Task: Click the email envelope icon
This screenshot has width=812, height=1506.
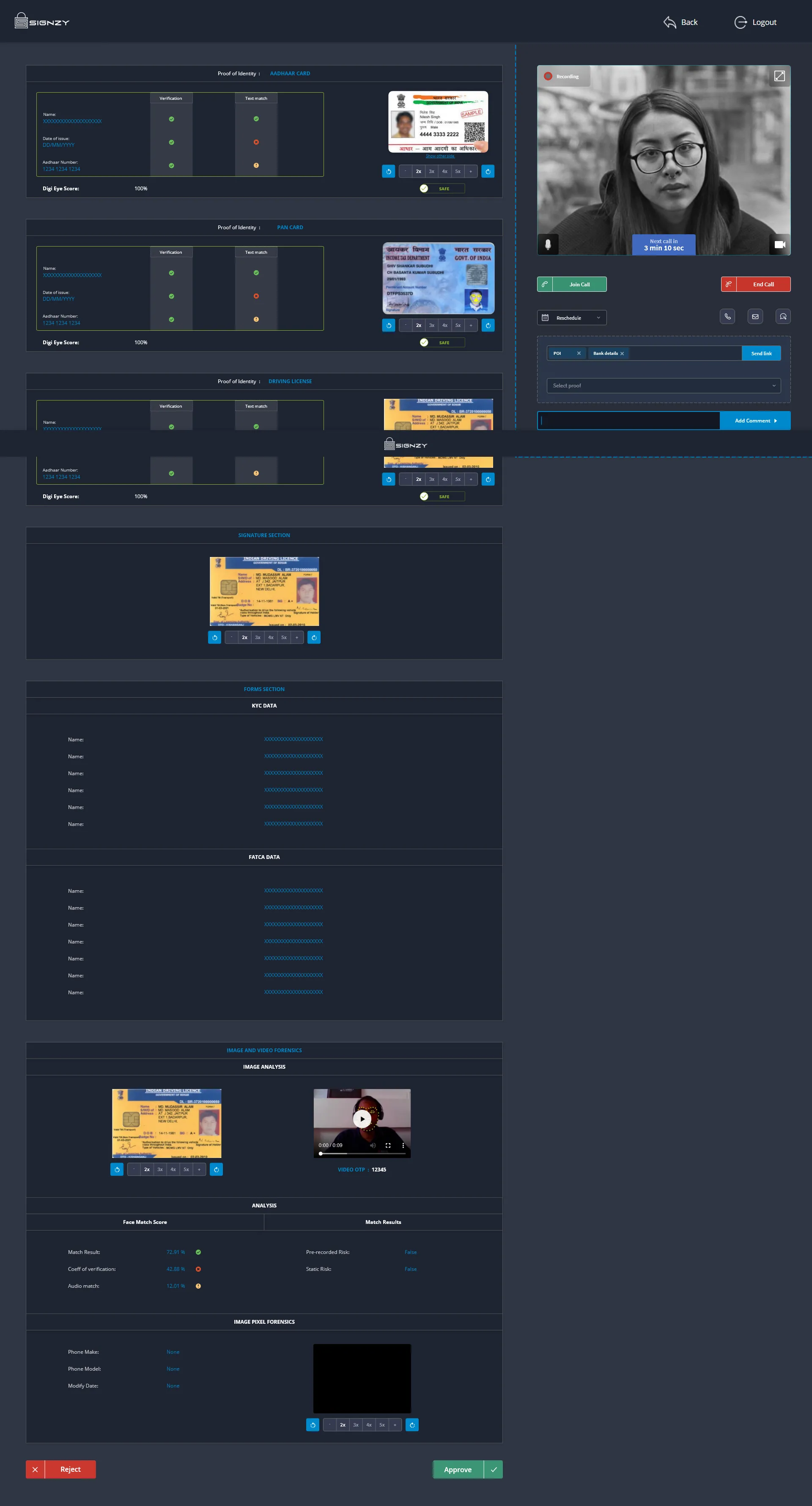Action: point(755,316)
